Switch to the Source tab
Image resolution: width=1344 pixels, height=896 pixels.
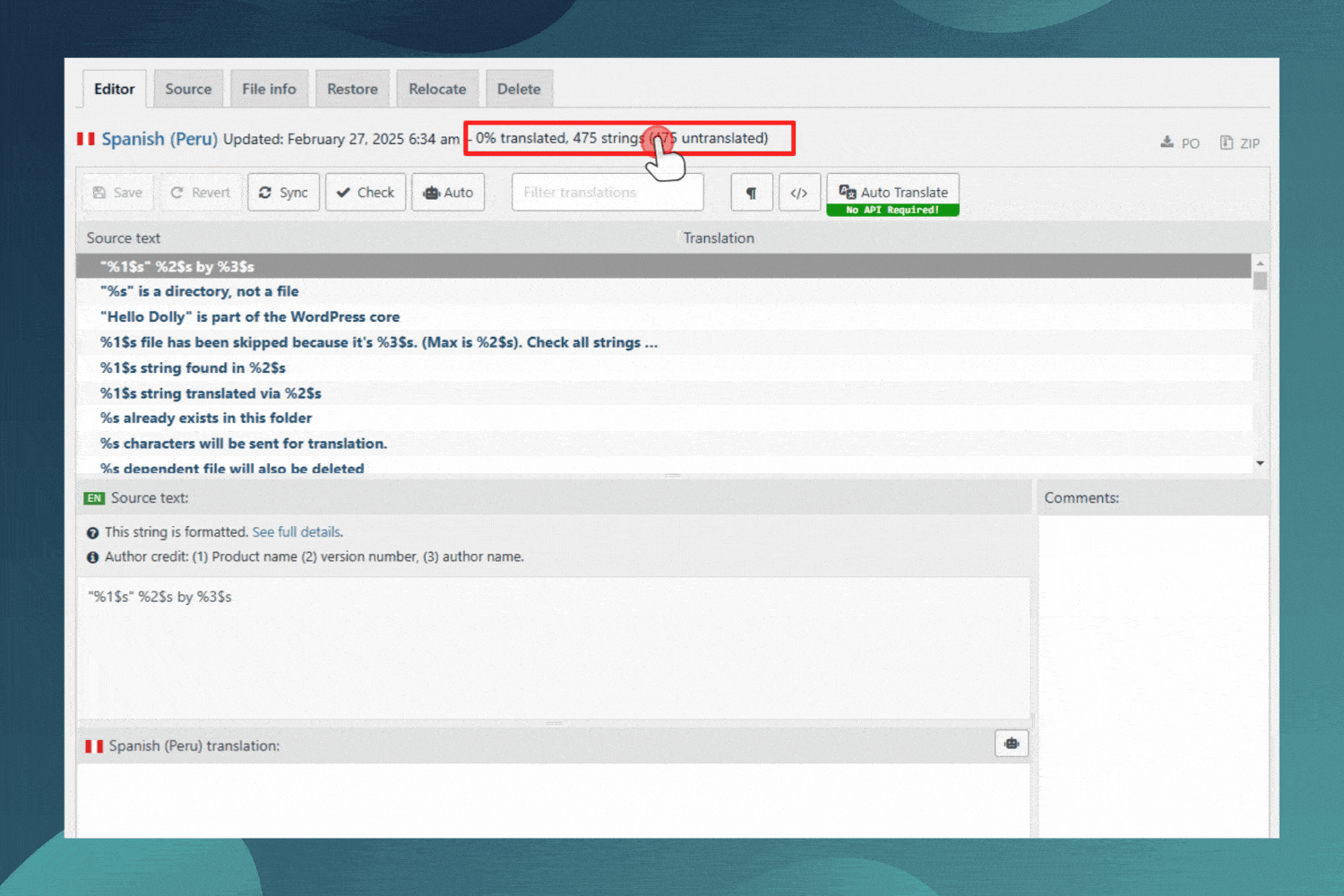(188, 89)
